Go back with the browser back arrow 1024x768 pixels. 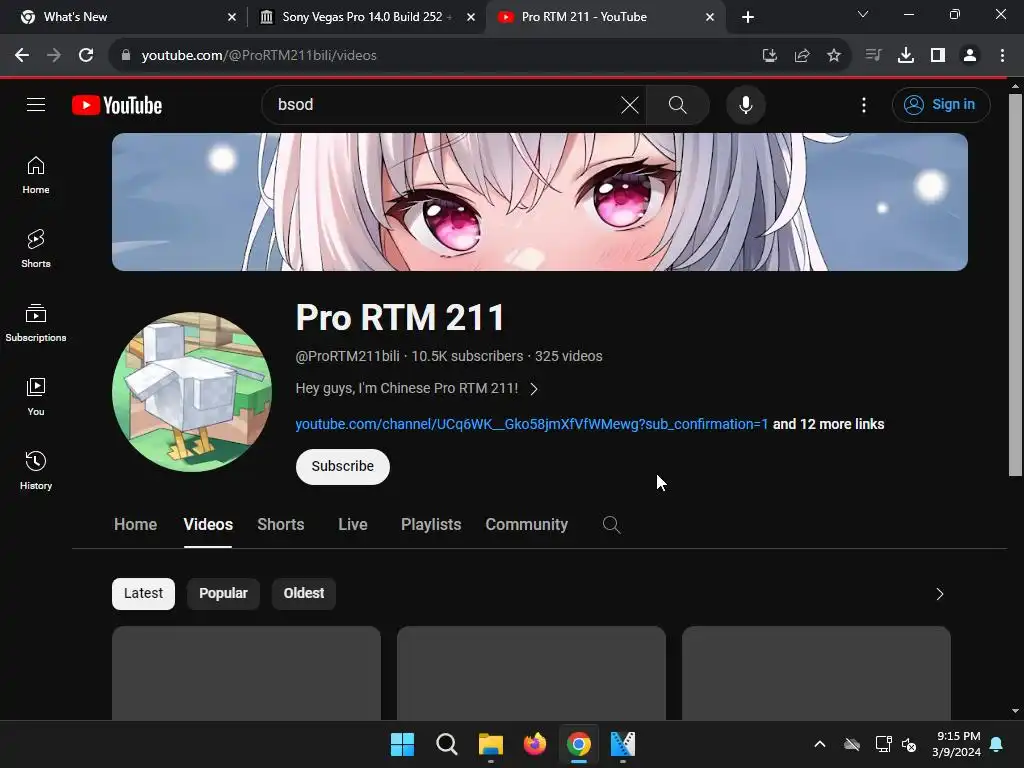22,56
